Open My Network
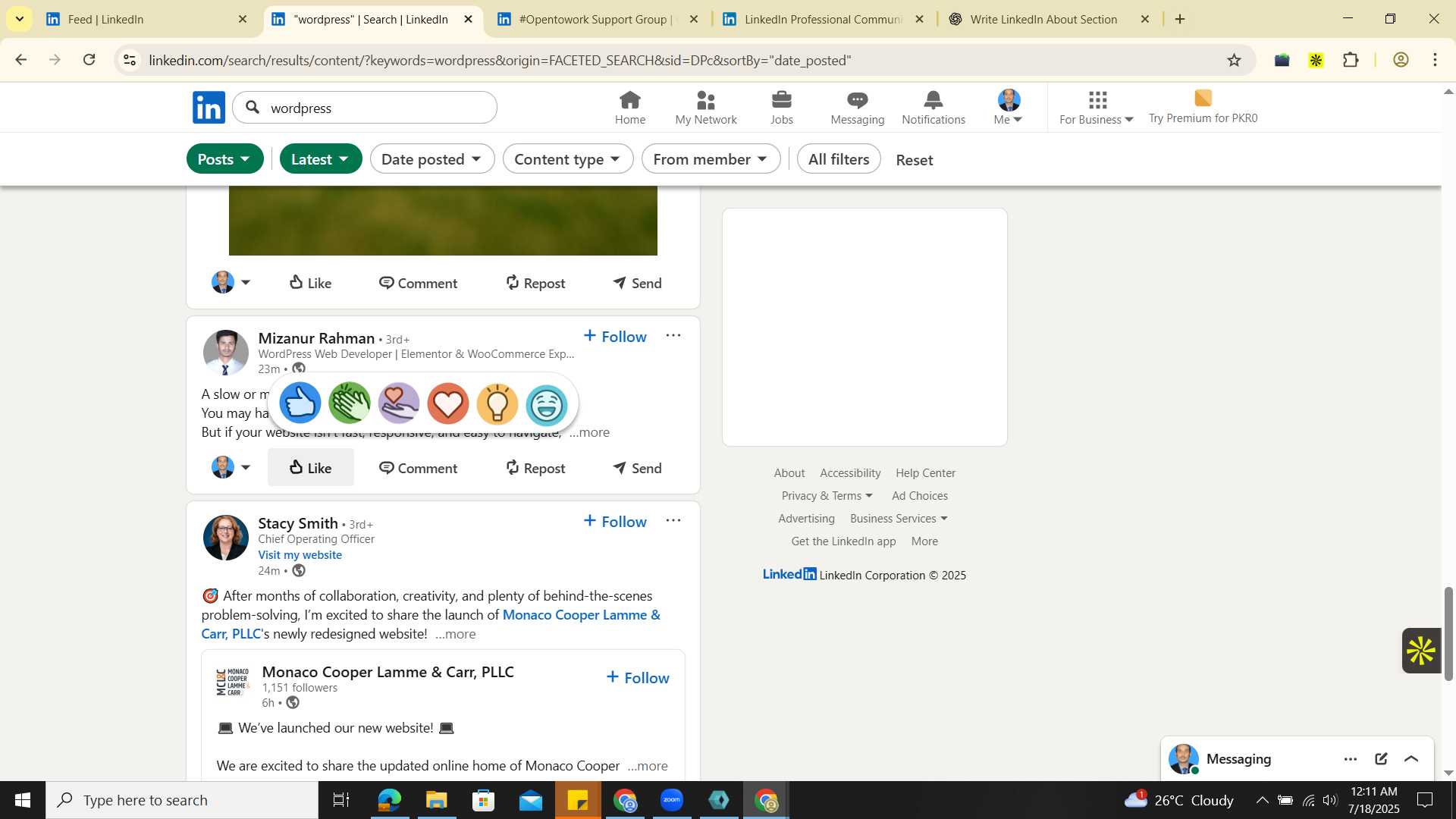The height and width of the screenshot is (819, 1456). [x=705, y=108]
